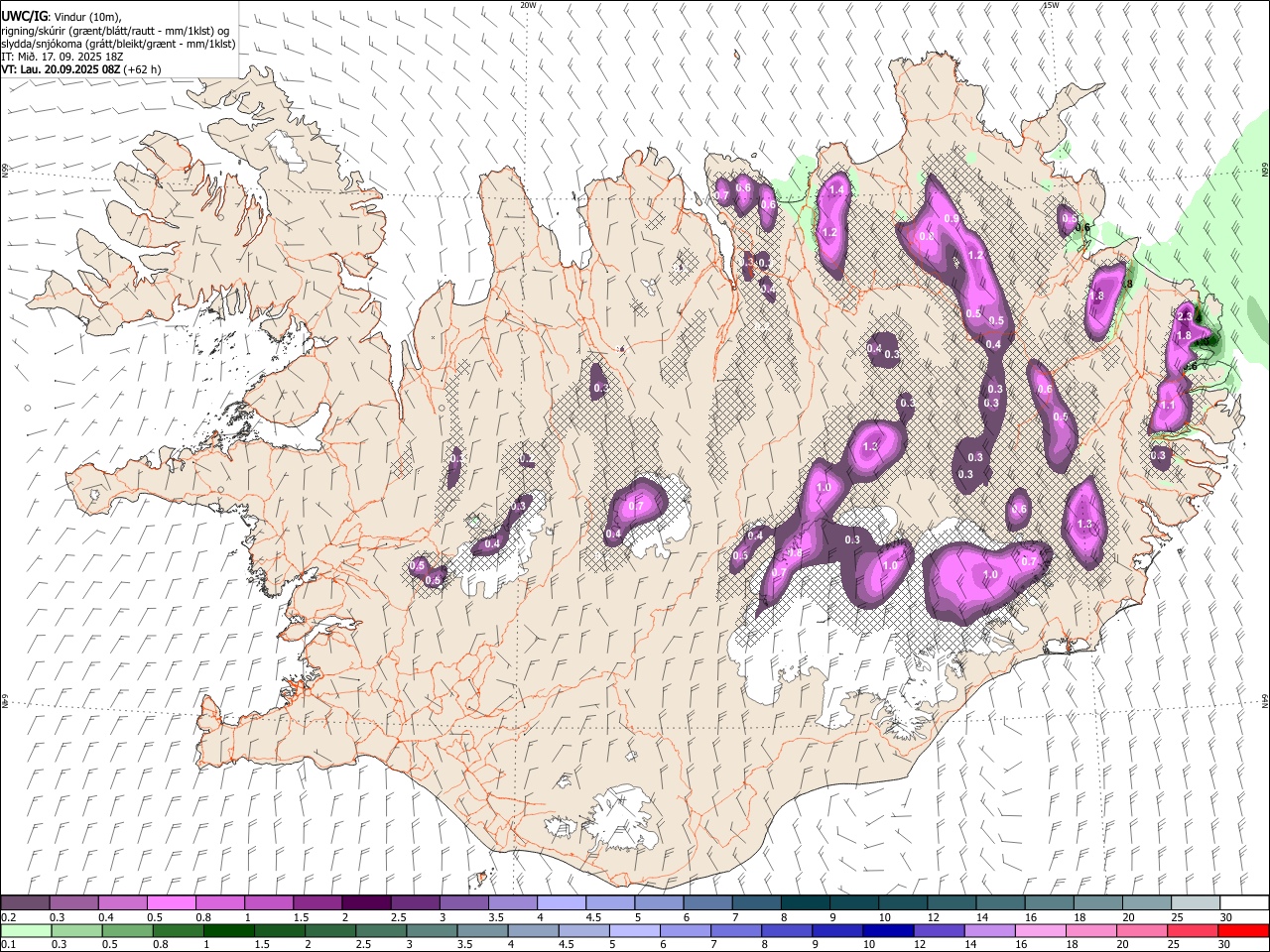The width and height of the screenshot is (1270, 952).
Task: Click the UWC/IG title text
Action: pos(24,17)
